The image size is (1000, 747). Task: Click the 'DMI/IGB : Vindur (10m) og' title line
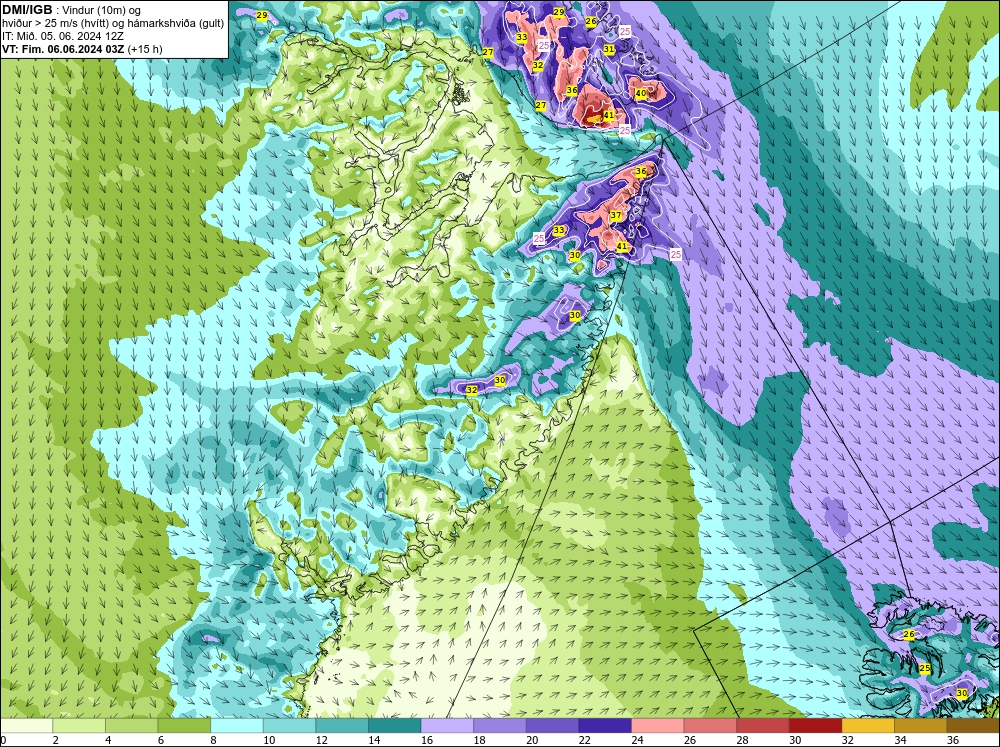coord(71,10)
